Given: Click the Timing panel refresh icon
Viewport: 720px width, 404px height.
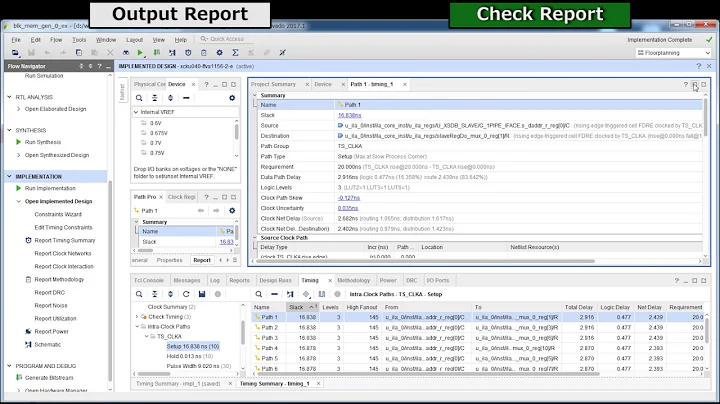Looking at the screenshot, I should (x=186, y=294).
